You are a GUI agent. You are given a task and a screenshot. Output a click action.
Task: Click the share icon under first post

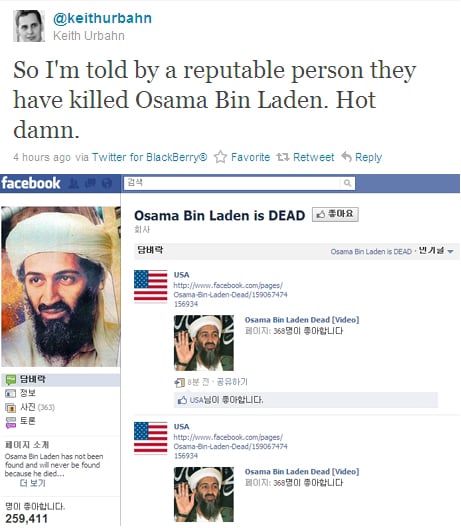click(179, 382)
